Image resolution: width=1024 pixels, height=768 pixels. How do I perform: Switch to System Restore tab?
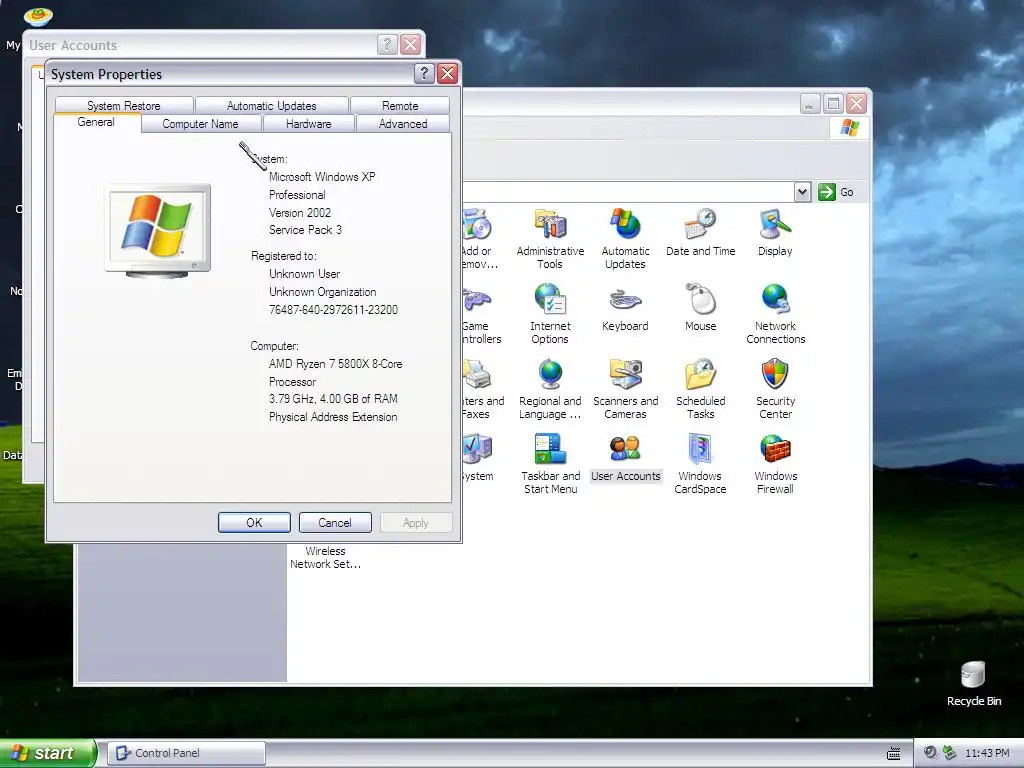(124, 105)
